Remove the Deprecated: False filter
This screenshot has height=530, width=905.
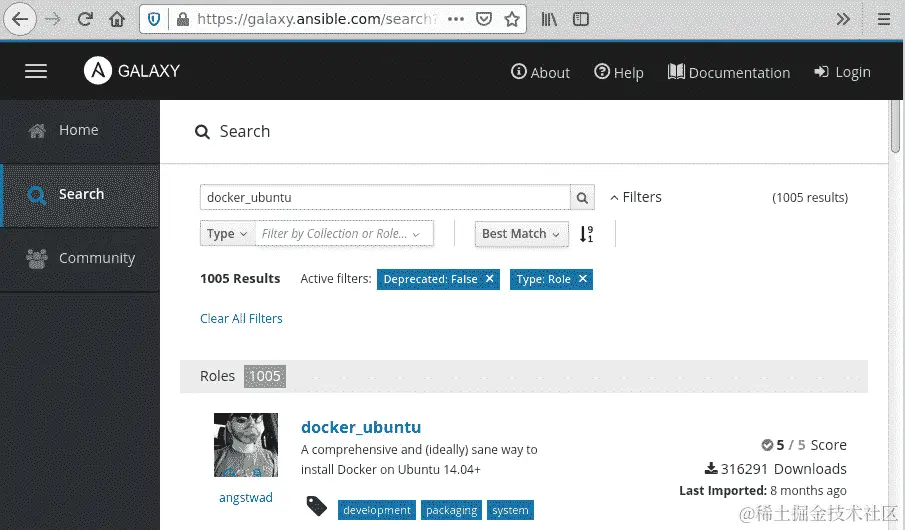[489, 279]
